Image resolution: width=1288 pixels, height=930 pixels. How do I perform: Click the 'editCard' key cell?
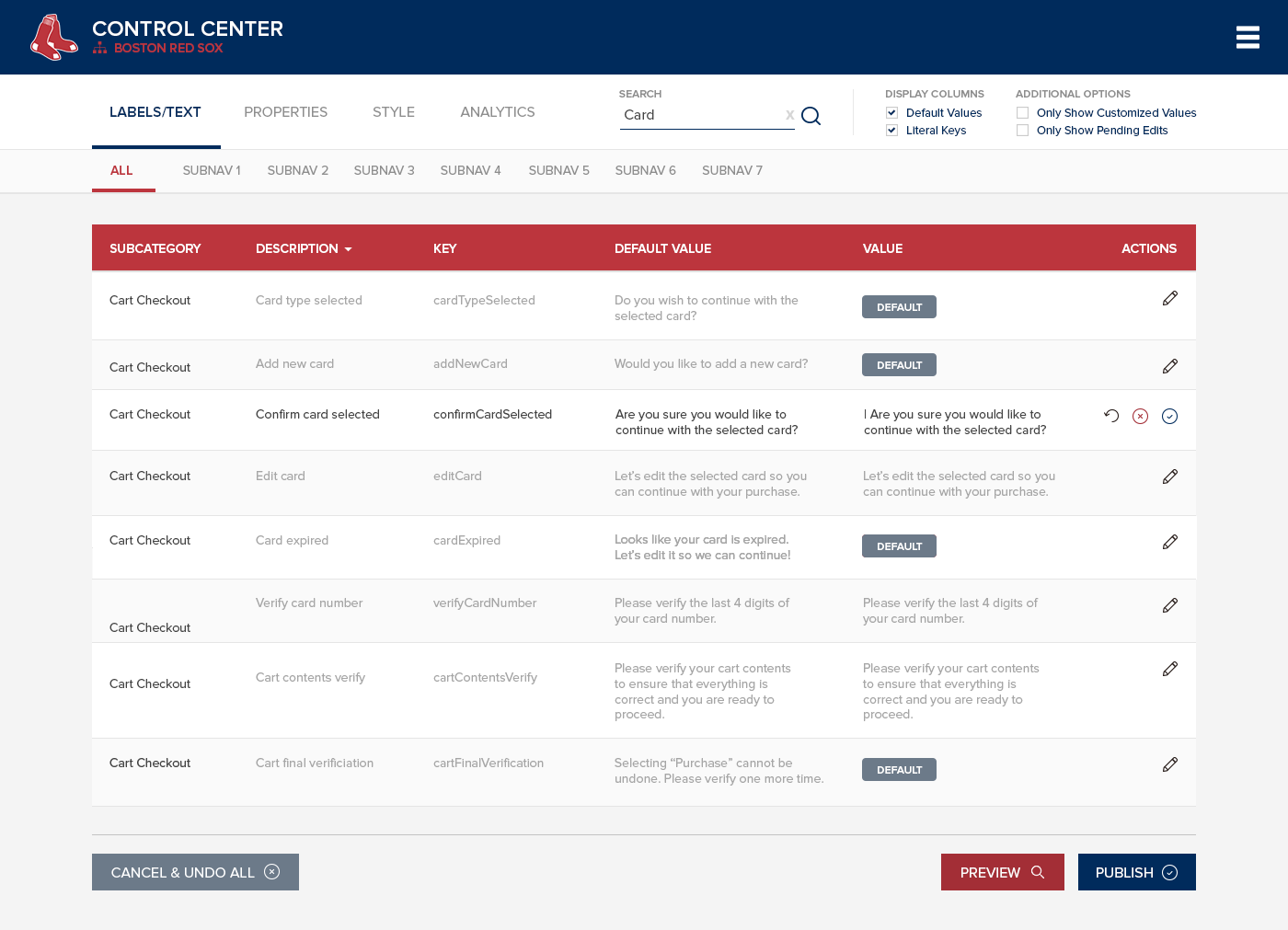tap(457, 476)
